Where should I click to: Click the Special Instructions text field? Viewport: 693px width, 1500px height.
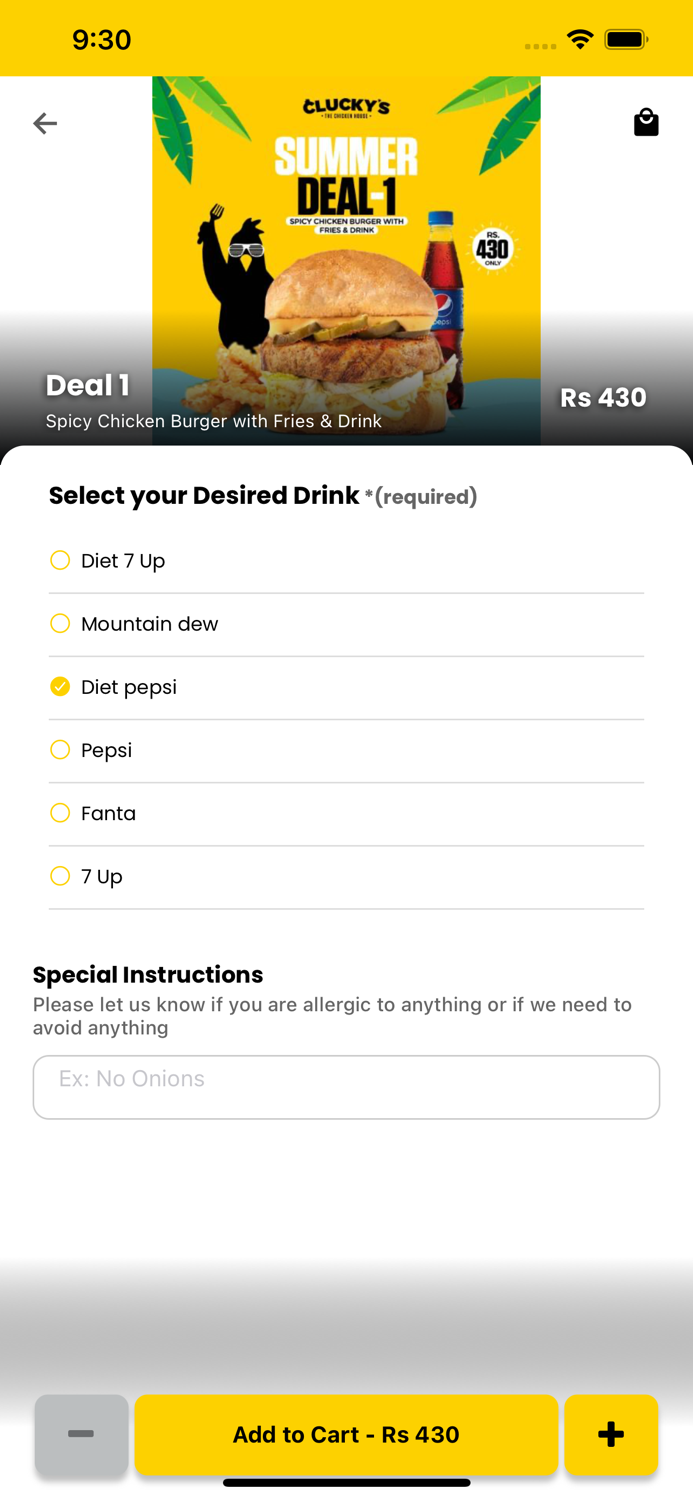coord(346,1087)
